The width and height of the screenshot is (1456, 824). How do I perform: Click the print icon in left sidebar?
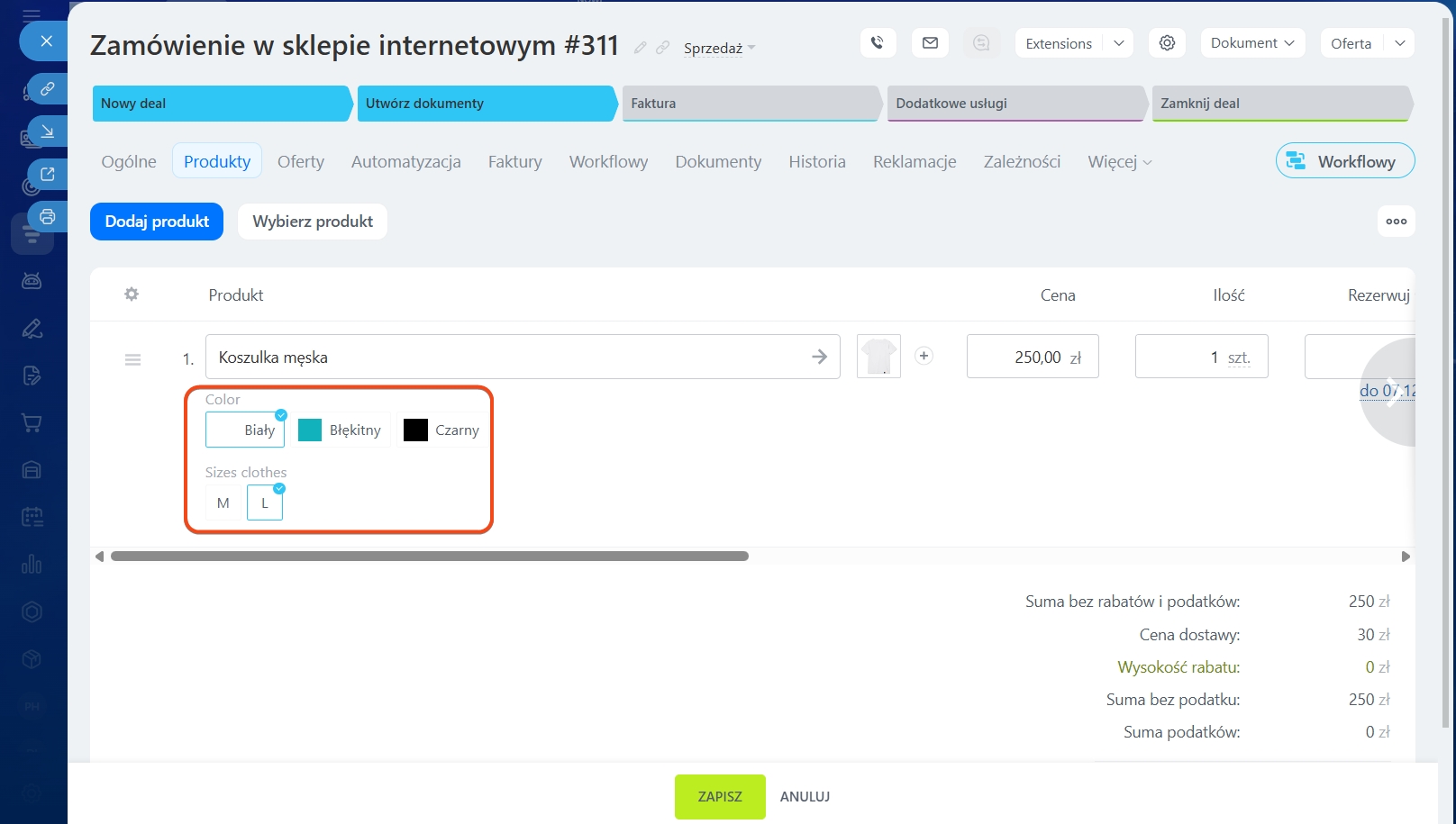click(x=48, y=216)
